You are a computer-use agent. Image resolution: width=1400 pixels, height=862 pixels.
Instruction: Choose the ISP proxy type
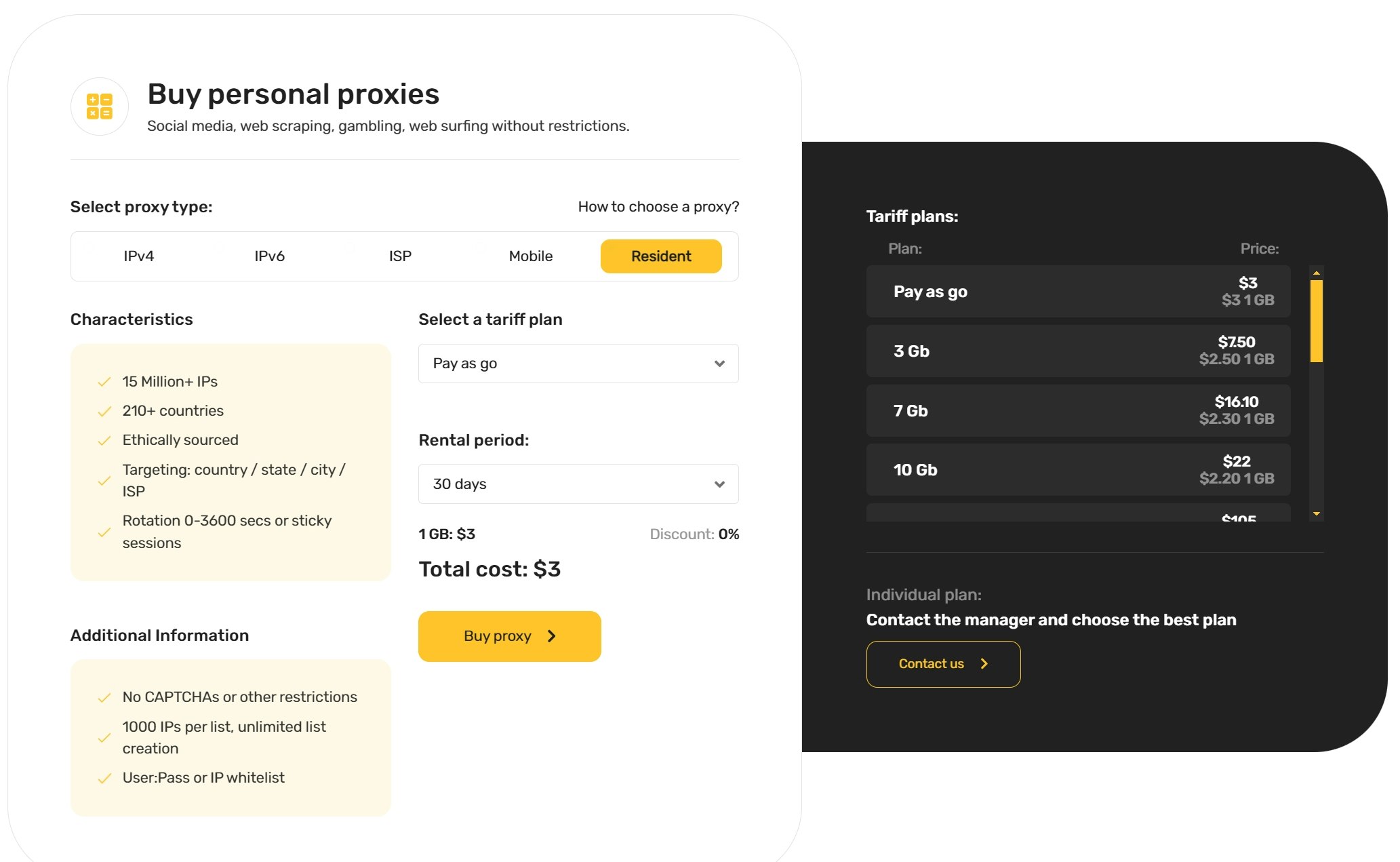pos(400,256)
